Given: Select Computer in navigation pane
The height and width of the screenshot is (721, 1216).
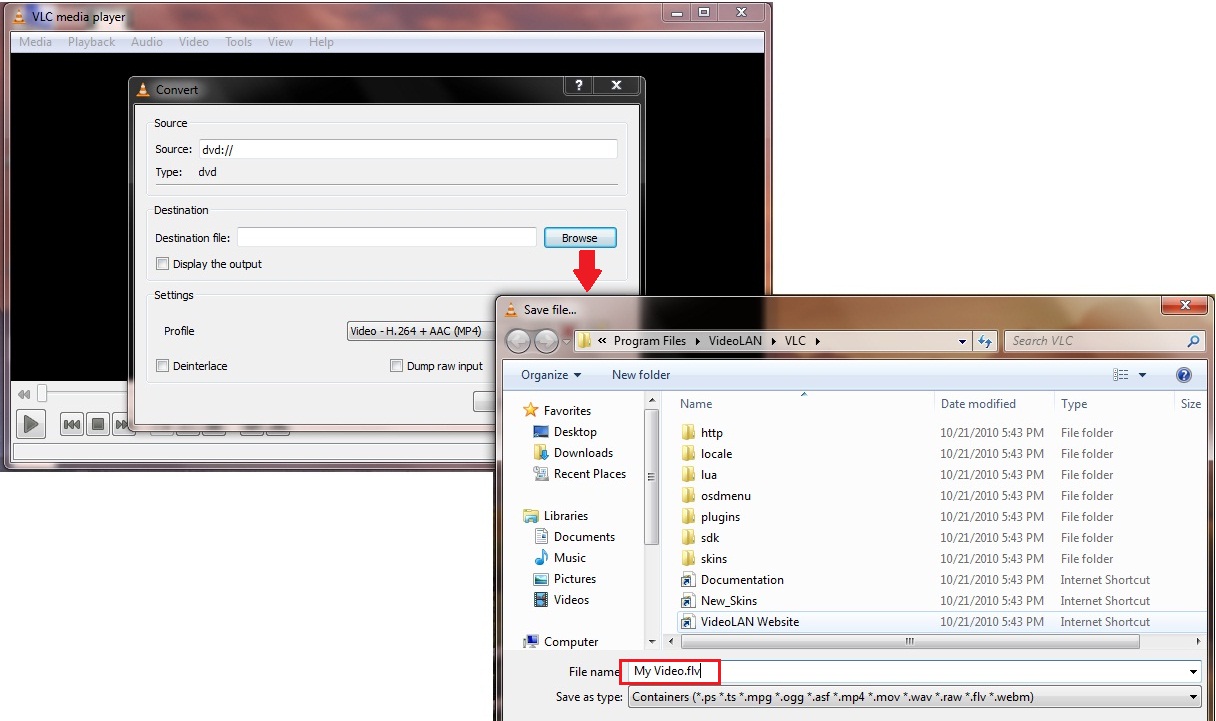Looking at the screenshot, I should click(x=571, y=642).
